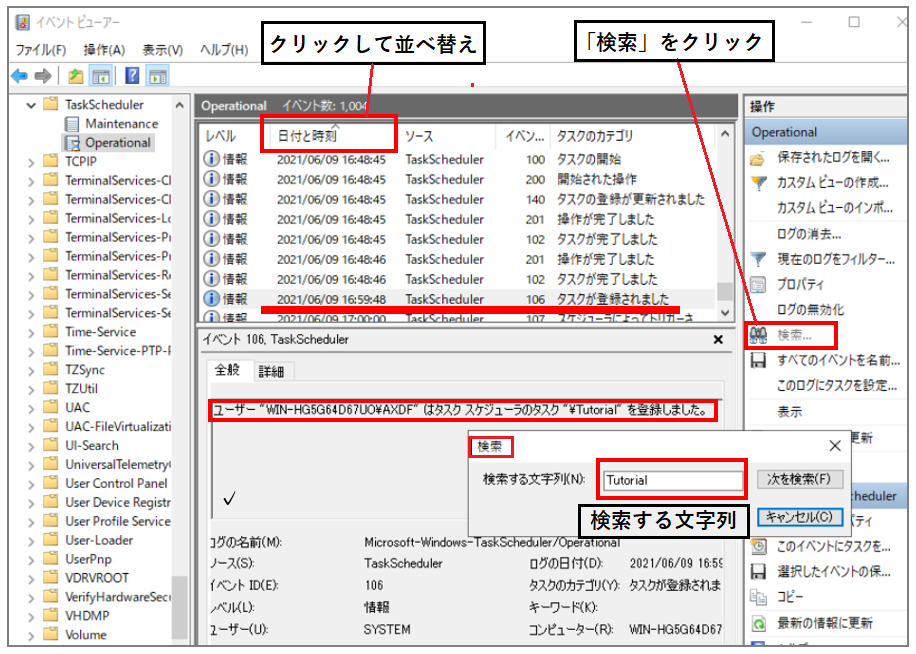The width and height of the screenshot is (916, 654).
Task: Expand the User Control Panel node
Action: 32,484
